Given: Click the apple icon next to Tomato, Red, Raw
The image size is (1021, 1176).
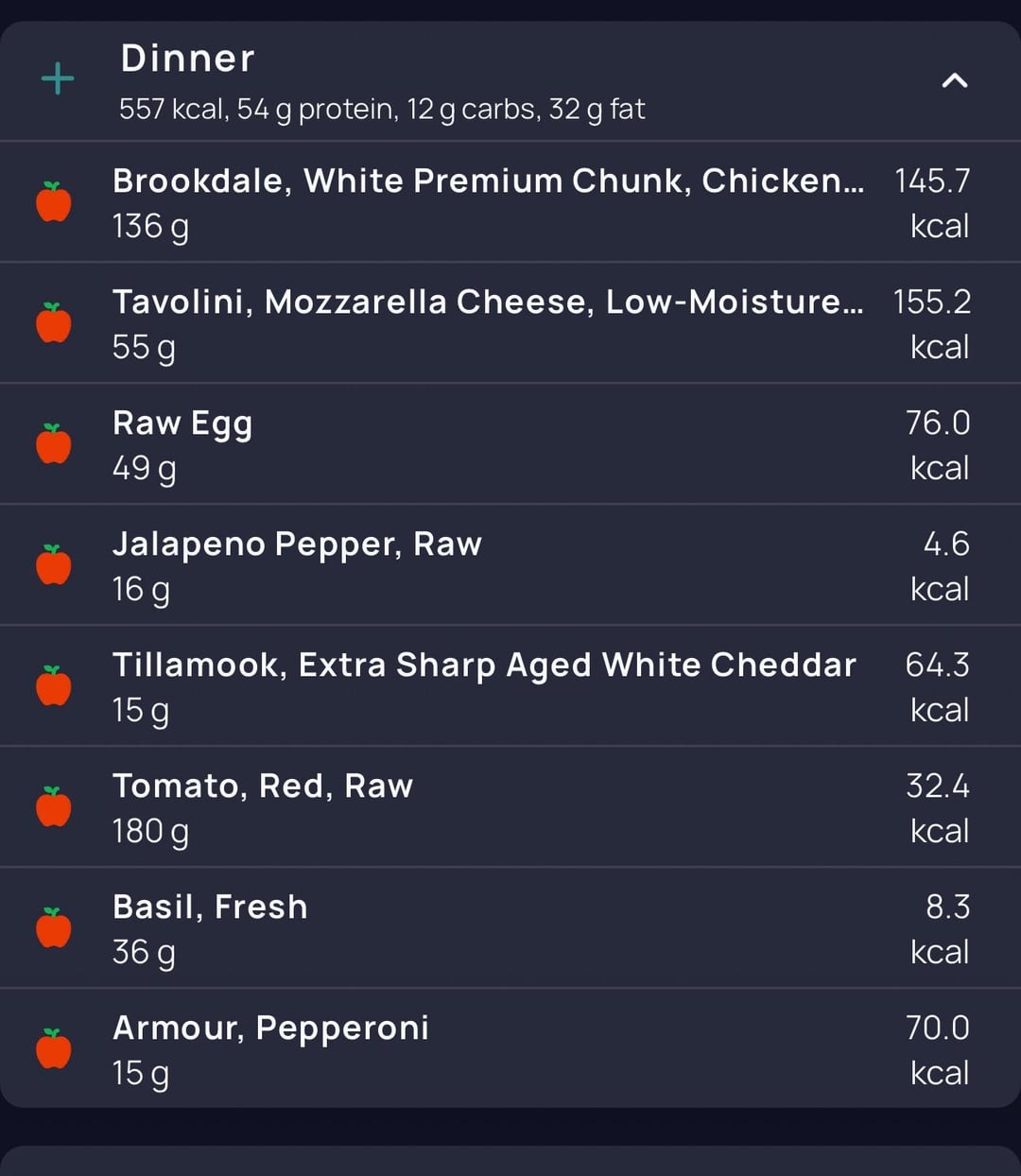Looking at the screenshot, I should click(x=54, y=806).
